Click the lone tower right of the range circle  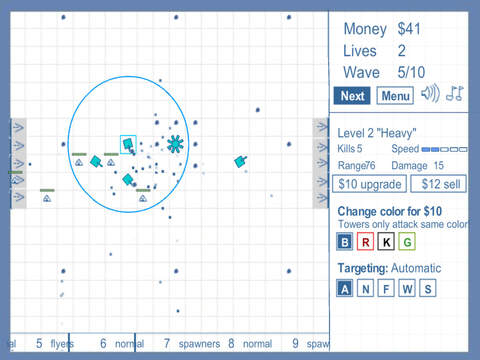[x=240, y=162]
